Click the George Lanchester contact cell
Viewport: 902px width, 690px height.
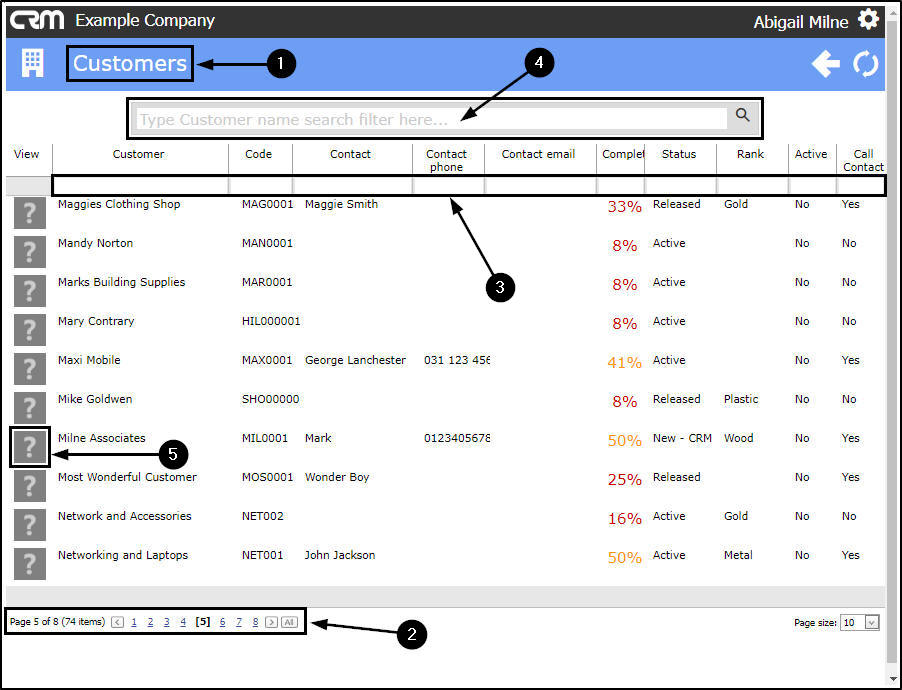[x=355, y=360]
